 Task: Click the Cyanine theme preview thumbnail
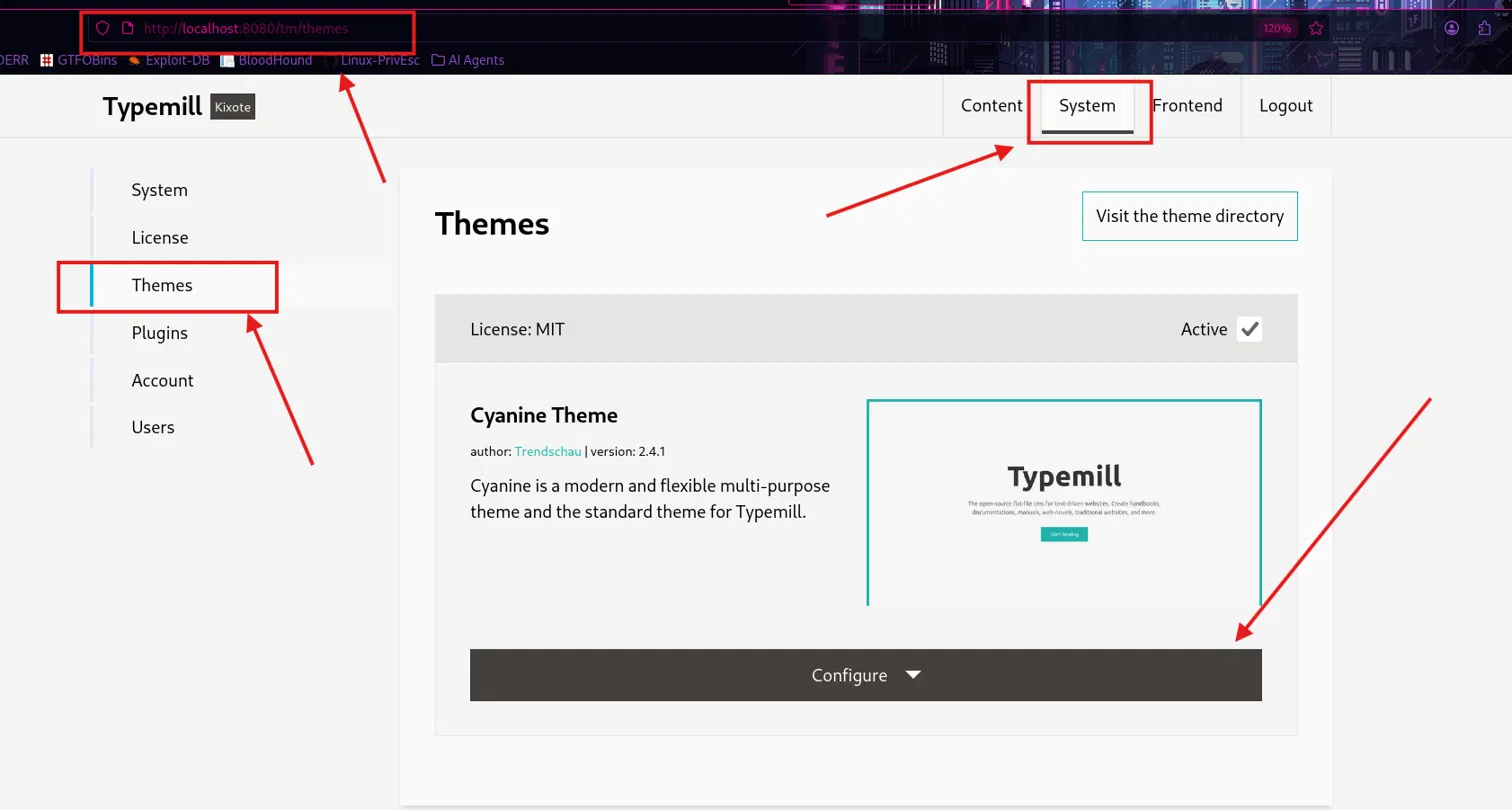coord(1064,503)
